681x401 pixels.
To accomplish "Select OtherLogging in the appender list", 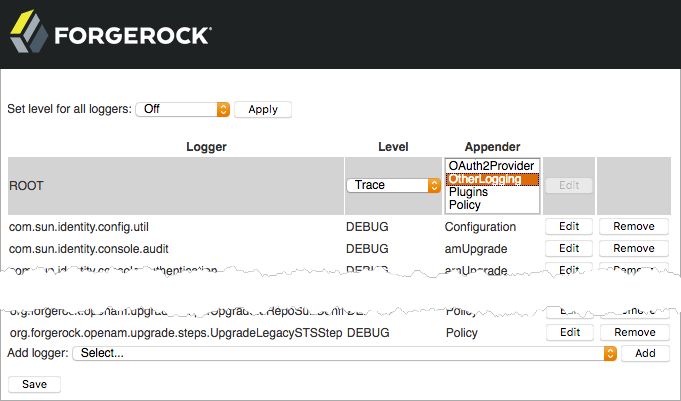I will coord(492,179).
